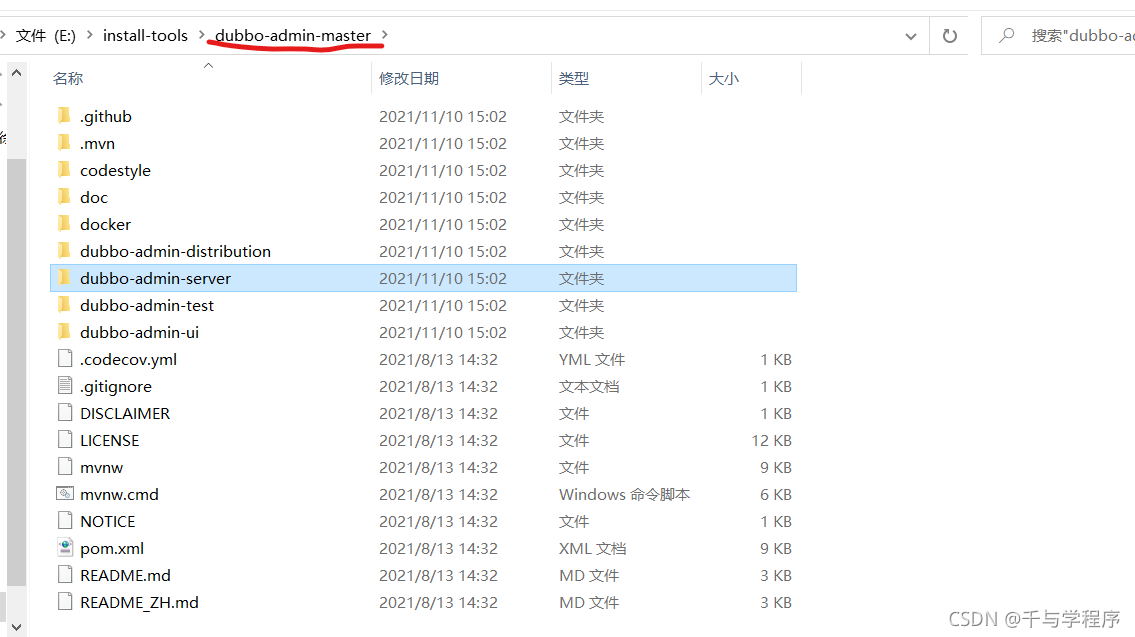The image size is (1135, 637).
Task: Click the README.md file icon
Action: pos(65,575)
